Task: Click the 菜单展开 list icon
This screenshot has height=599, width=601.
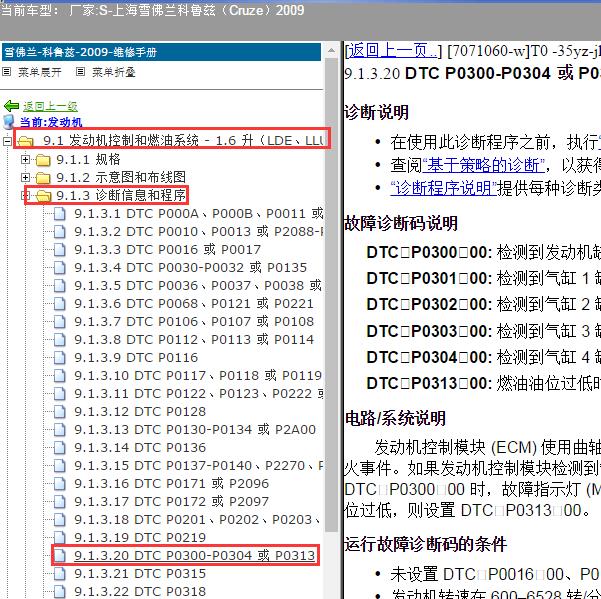Action: click(7, 71)
